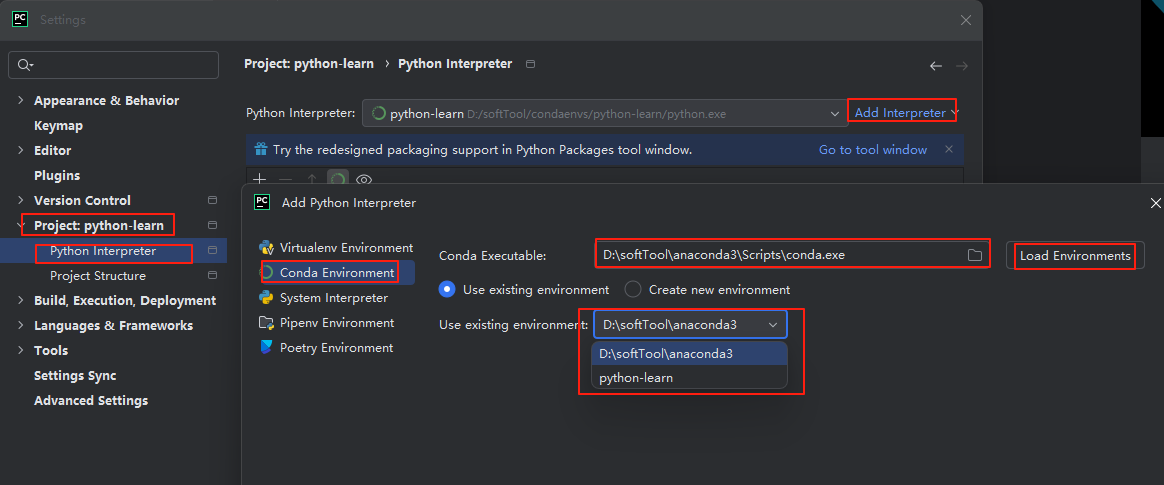Click the PyCharm logo in Settings title bar
Viewport: 1164px width, 485px height.
pos(20,19)
